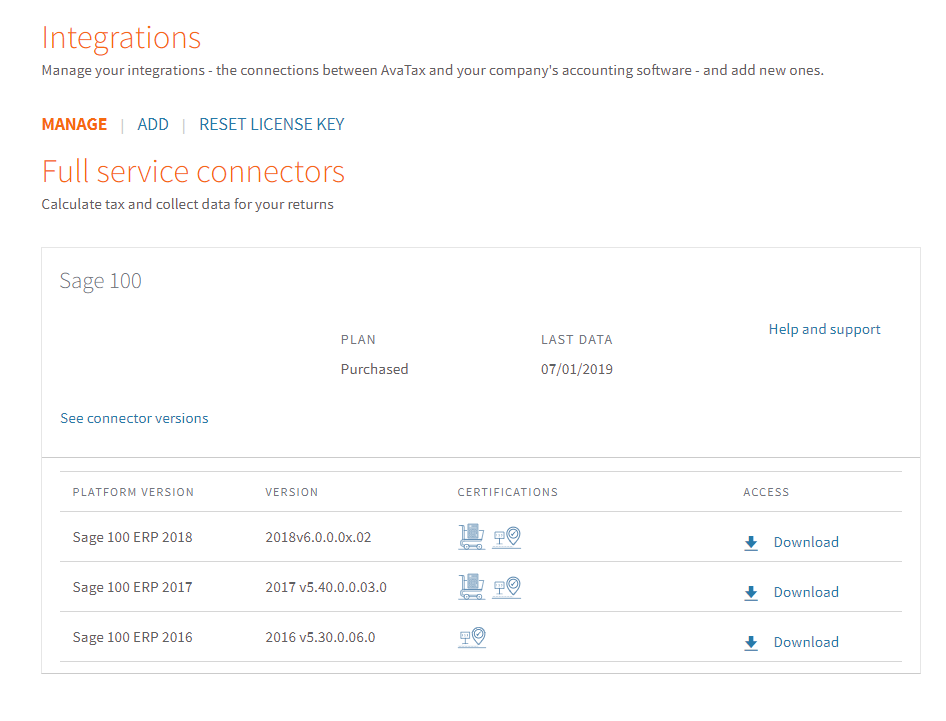Viewport: 946px width, 721px height.
Task: Click the shopping cart certification icon for Sage 100 ERP 2017
Action: click(x=471, y=586)
